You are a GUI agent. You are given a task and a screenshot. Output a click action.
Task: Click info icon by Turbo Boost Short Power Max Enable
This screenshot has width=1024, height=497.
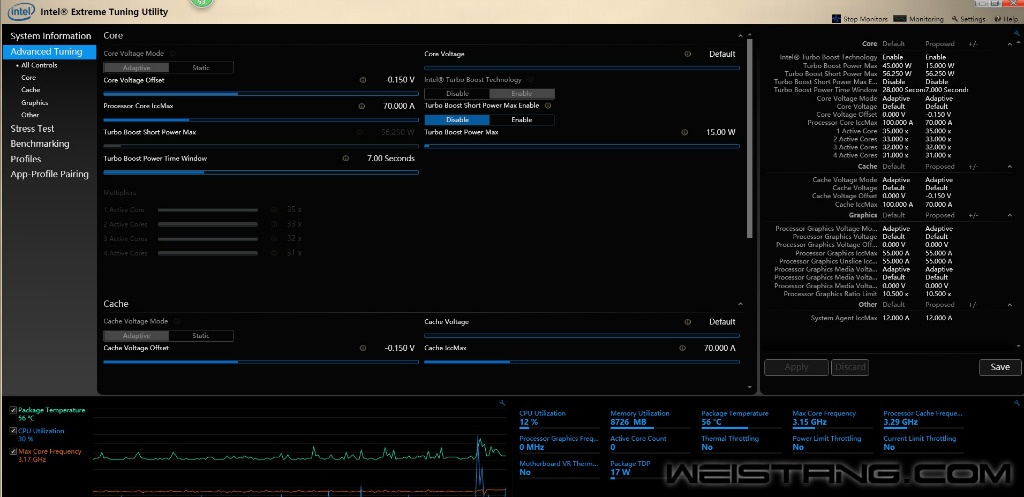point(548,105)
